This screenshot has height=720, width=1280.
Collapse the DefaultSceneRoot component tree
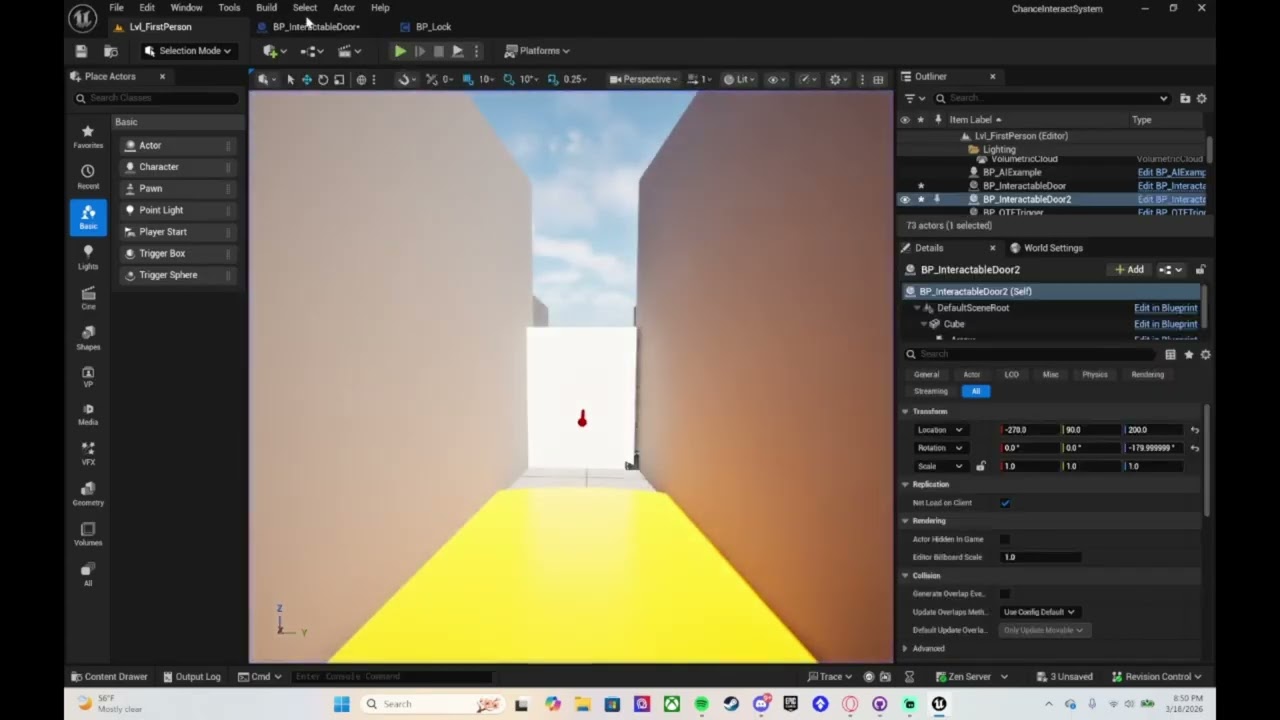[x=916, y=308]
